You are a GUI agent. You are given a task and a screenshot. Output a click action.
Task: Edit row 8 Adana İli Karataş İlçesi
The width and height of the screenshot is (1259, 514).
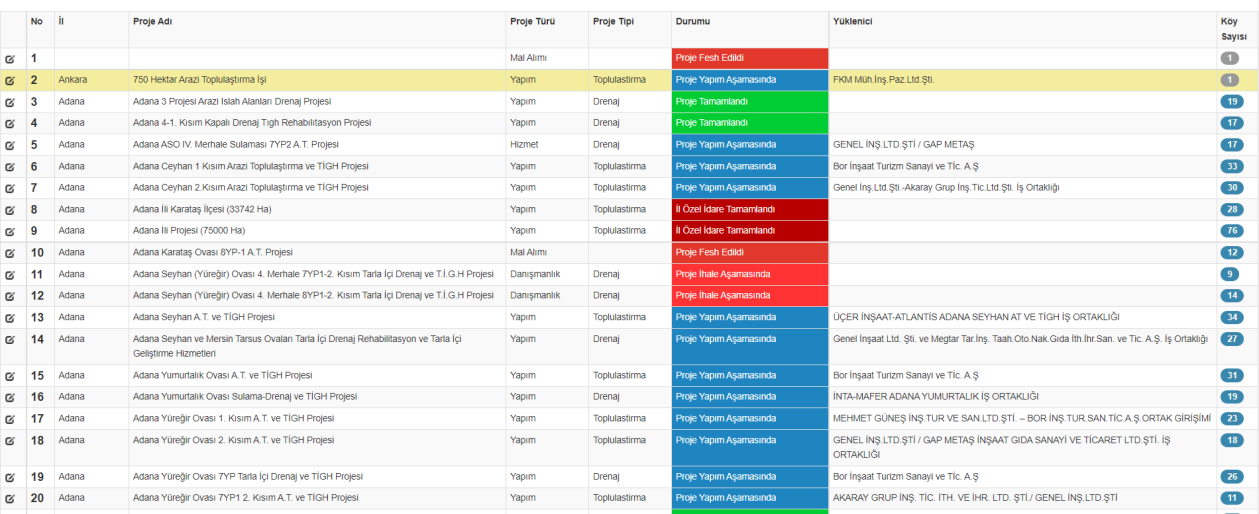click(x=10, y=210)
